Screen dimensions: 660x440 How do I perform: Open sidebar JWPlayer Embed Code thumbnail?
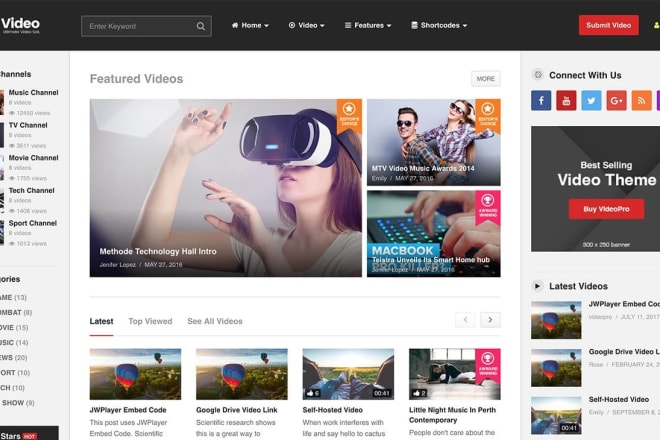point(556,320)
